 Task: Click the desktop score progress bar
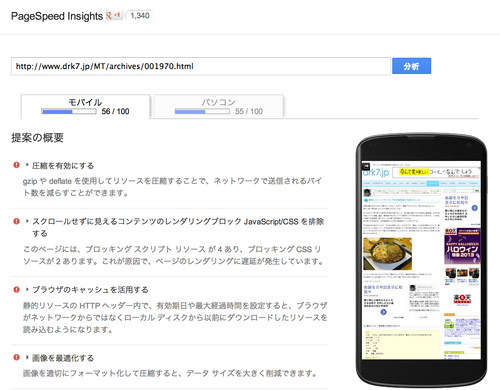[202, 111]
